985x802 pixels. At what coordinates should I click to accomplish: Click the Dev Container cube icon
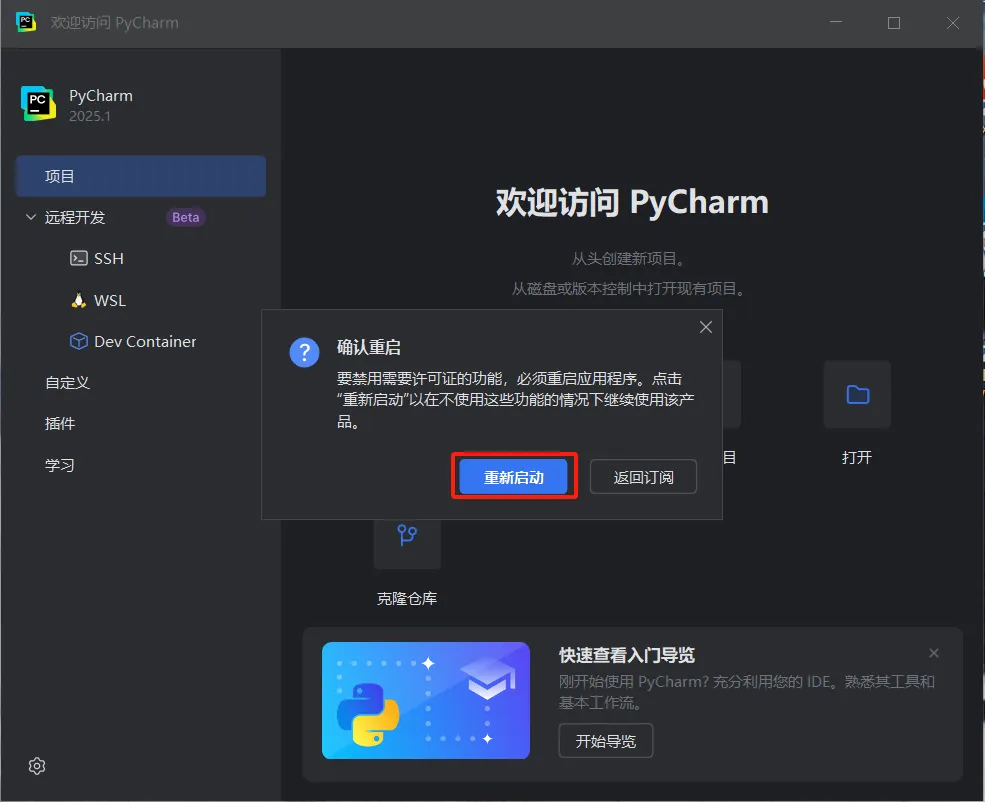(x=79, y=341)
